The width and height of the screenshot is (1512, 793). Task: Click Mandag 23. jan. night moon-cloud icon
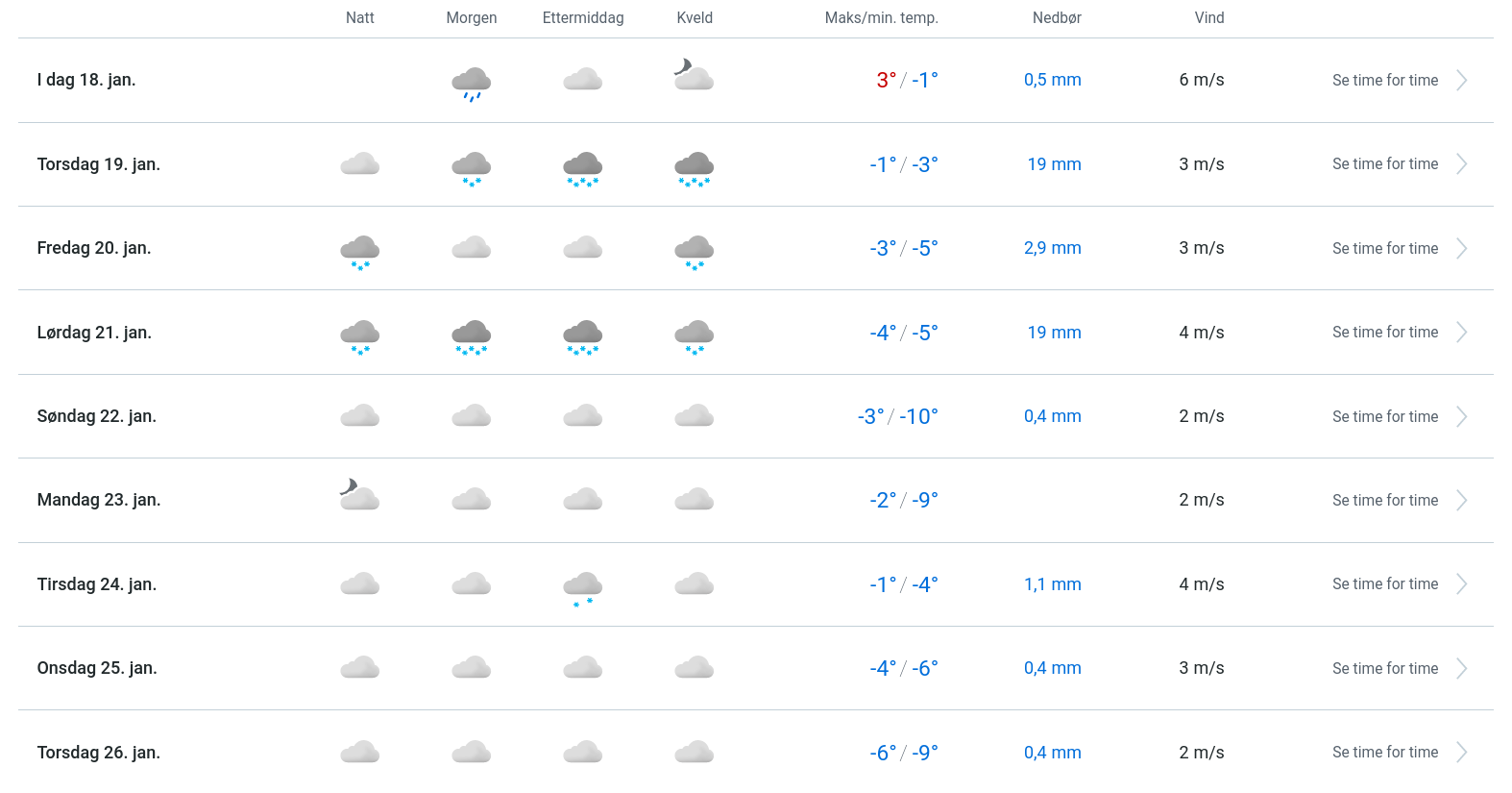coord(359,495)
